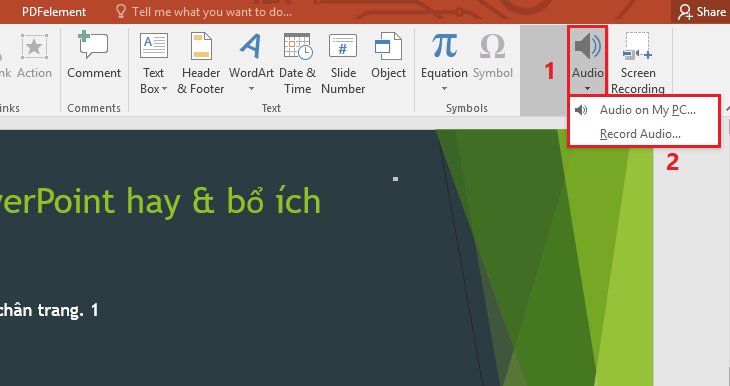The width and height of the screenshot is (730, 386).
Task: Click the Action star icon
Action: (x=34, y=47)
